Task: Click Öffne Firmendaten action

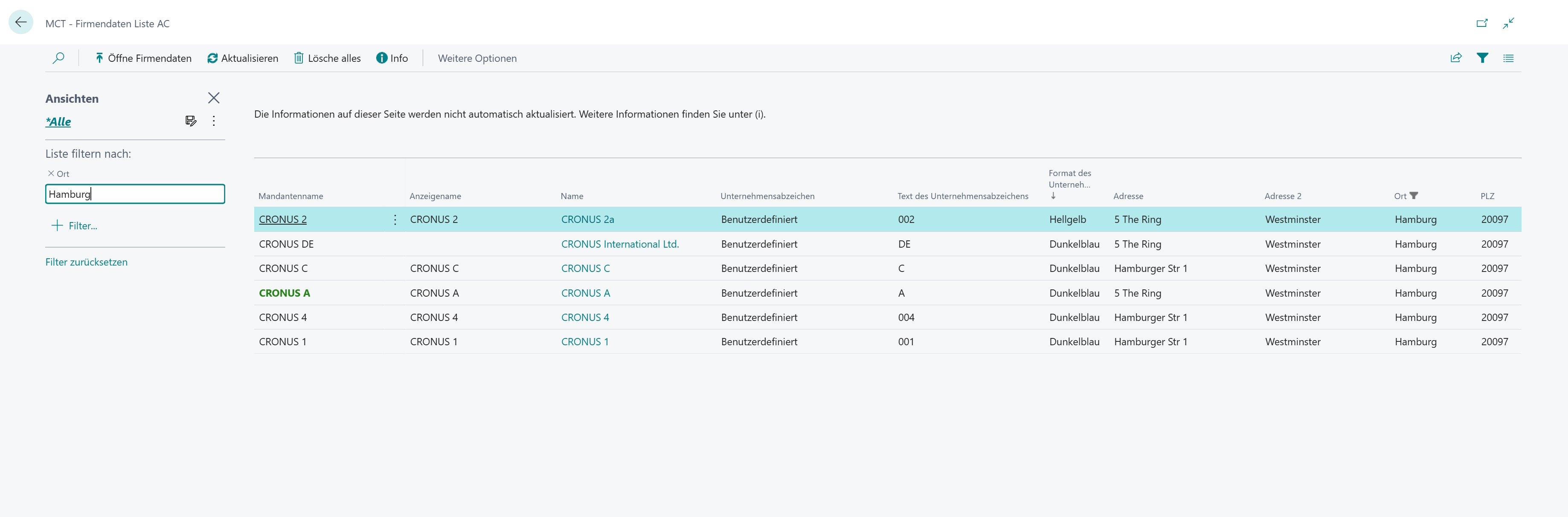Action: (x=144, y=58)
